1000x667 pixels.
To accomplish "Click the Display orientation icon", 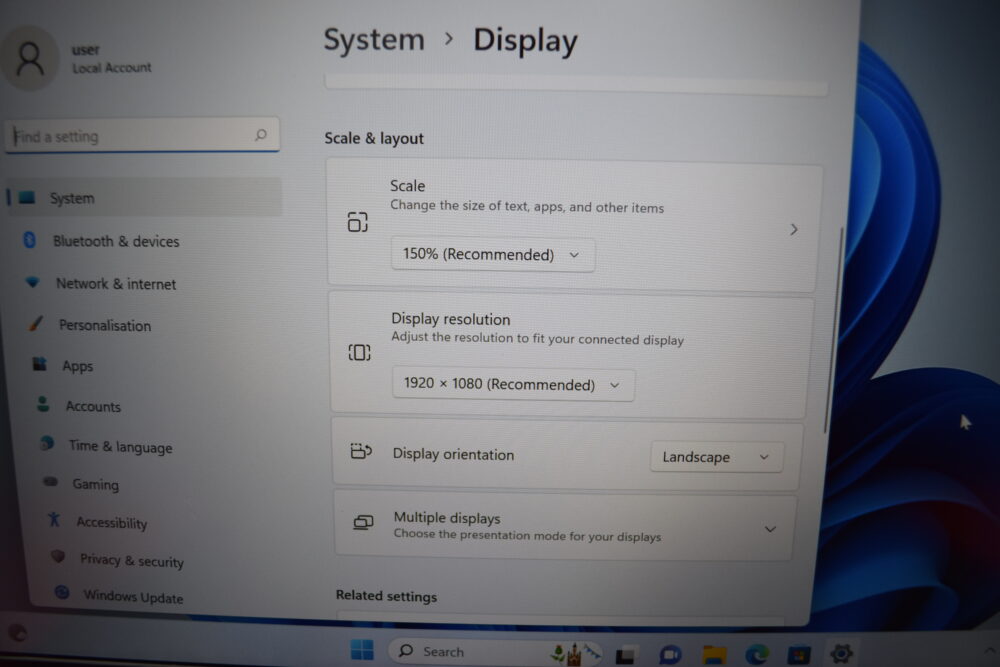I will [361, 451].
